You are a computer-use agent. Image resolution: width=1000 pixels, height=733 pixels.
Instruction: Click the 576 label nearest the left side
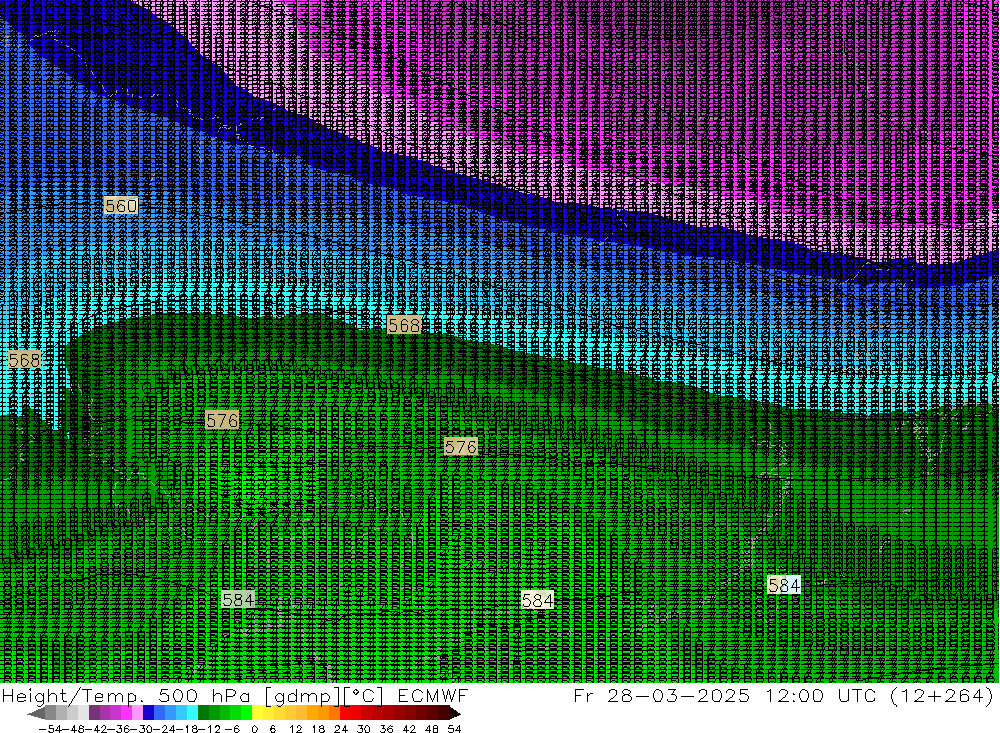point(222,420)
